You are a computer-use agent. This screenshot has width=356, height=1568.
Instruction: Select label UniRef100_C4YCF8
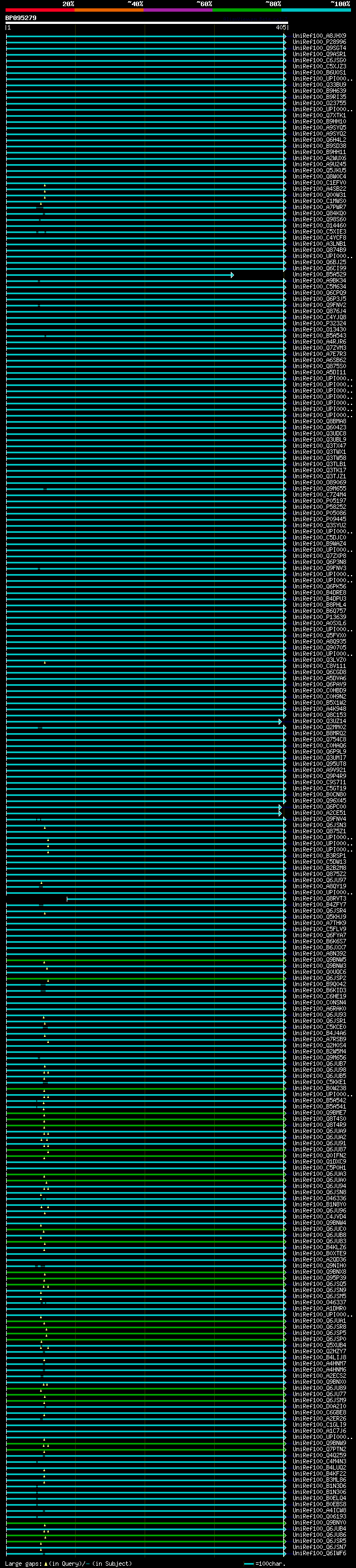point(319,238)
